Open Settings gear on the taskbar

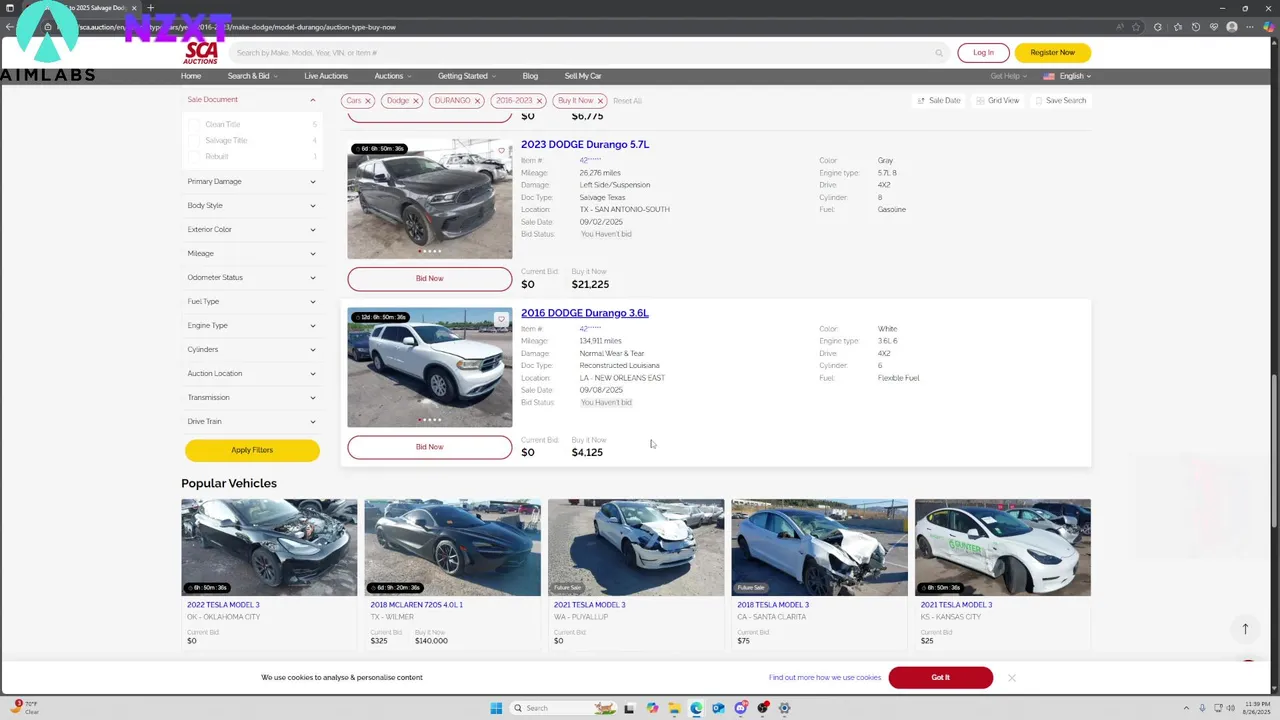(784, 708)
